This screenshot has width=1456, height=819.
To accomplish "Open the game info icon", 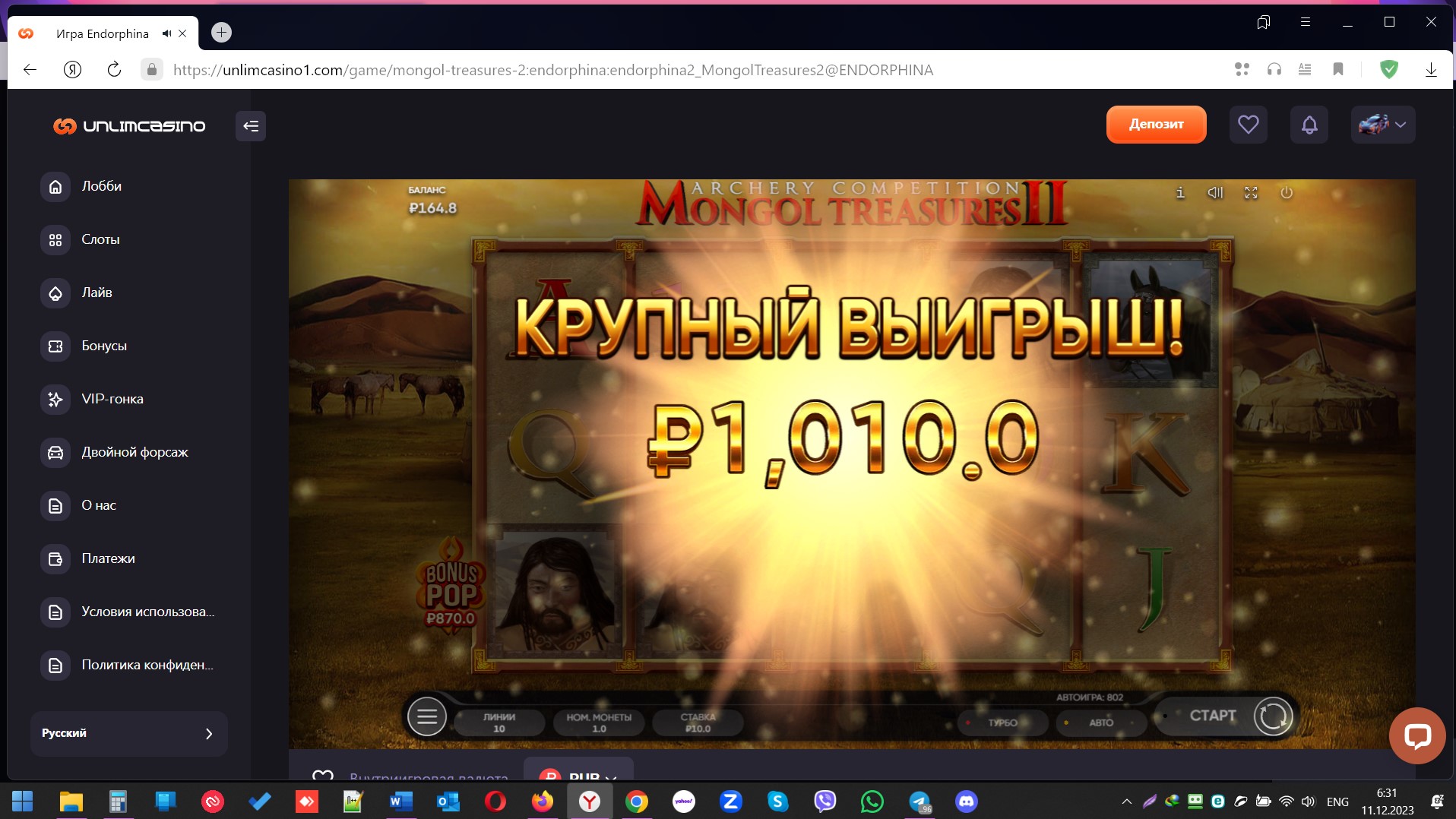I will click(x=1180, y=193).
